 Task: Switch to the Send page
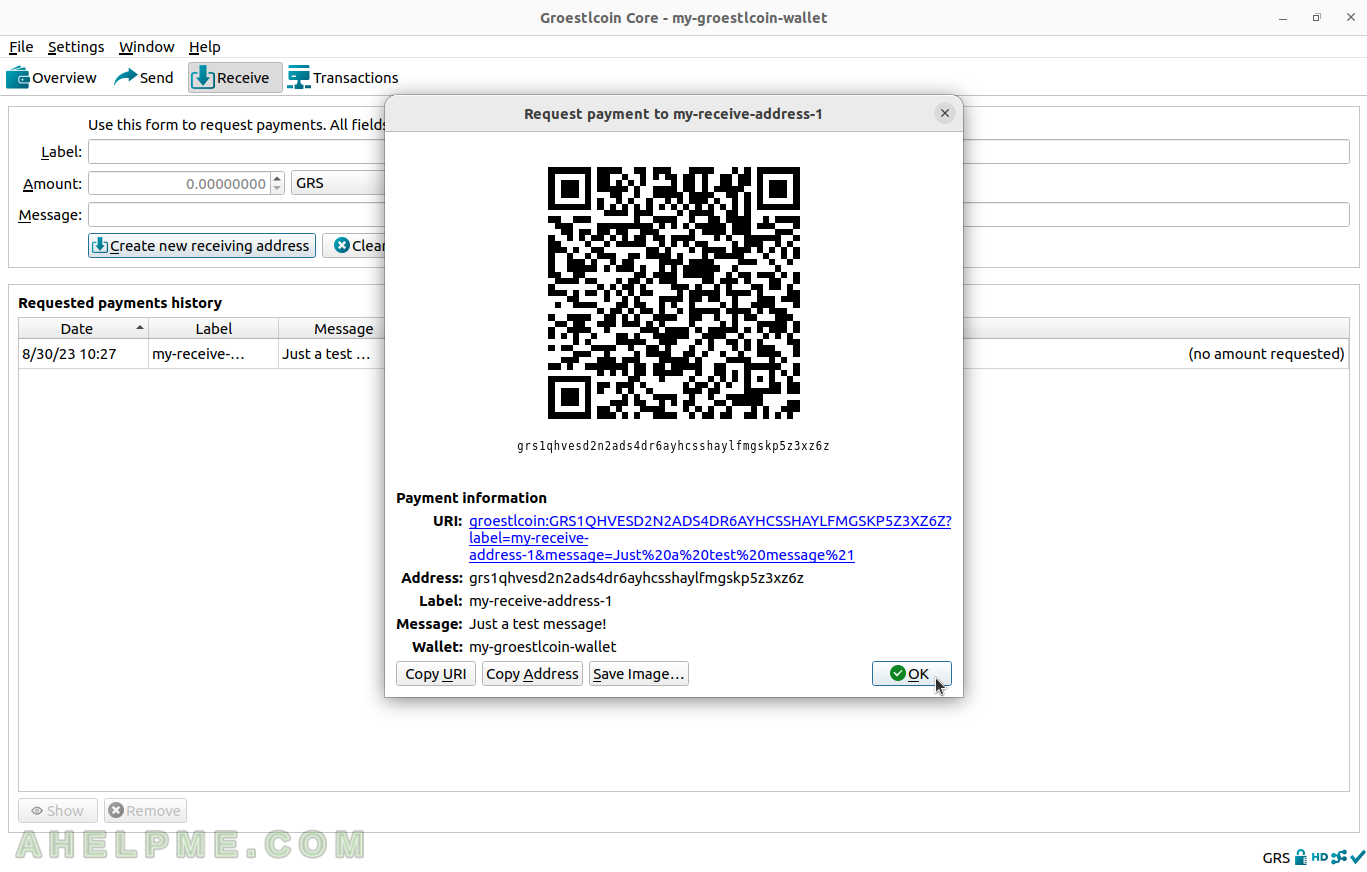tap(144, 77)
